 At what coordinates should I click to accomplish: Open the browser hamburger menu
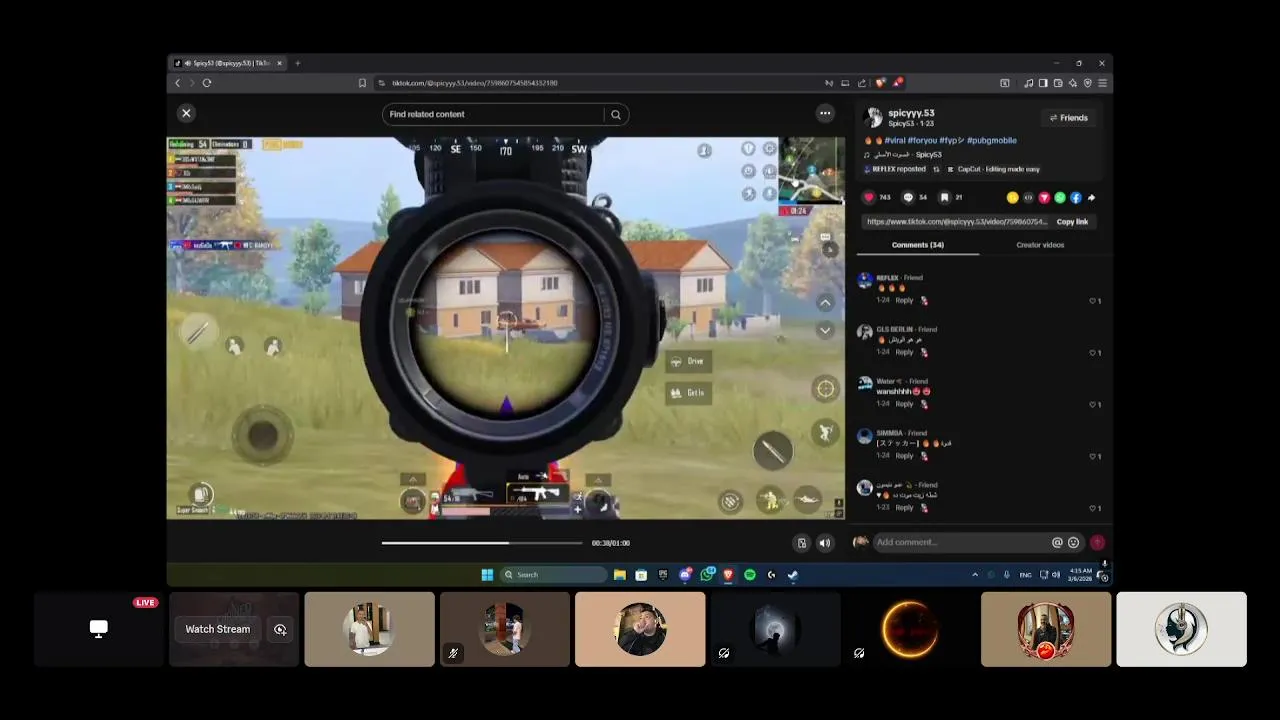coord(1102,83)
